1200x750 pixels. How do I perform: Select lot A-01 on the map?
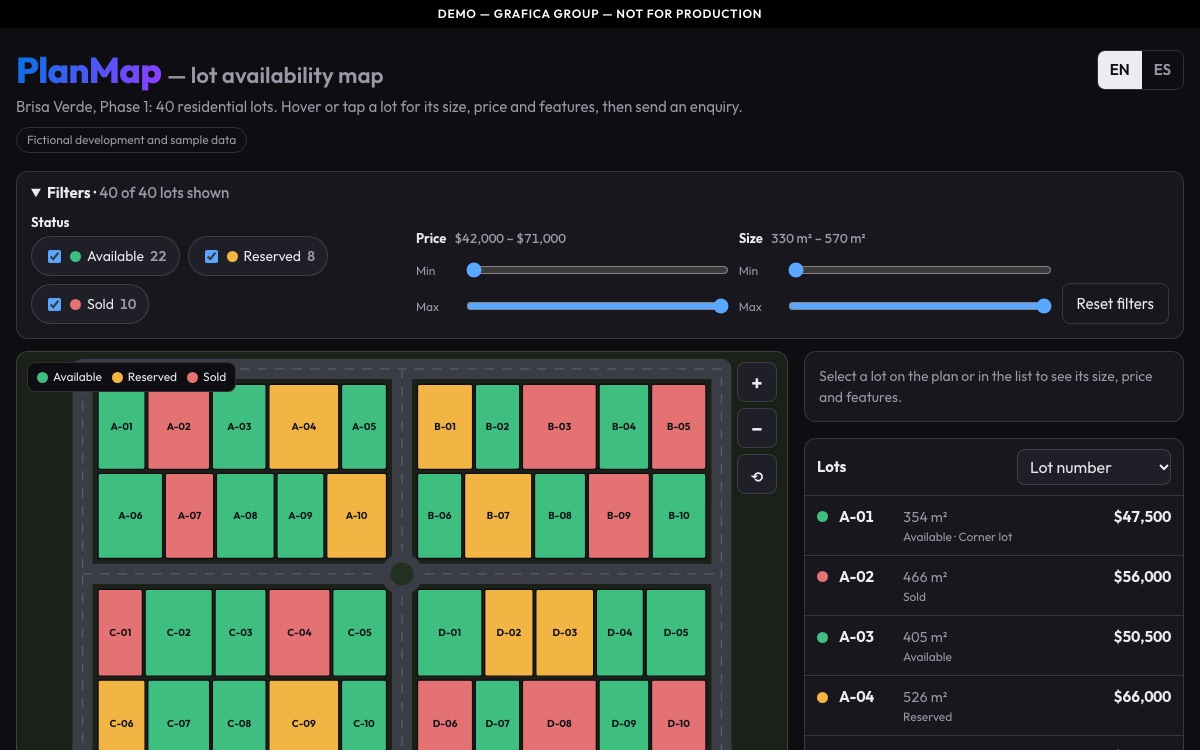click(121, 427)
